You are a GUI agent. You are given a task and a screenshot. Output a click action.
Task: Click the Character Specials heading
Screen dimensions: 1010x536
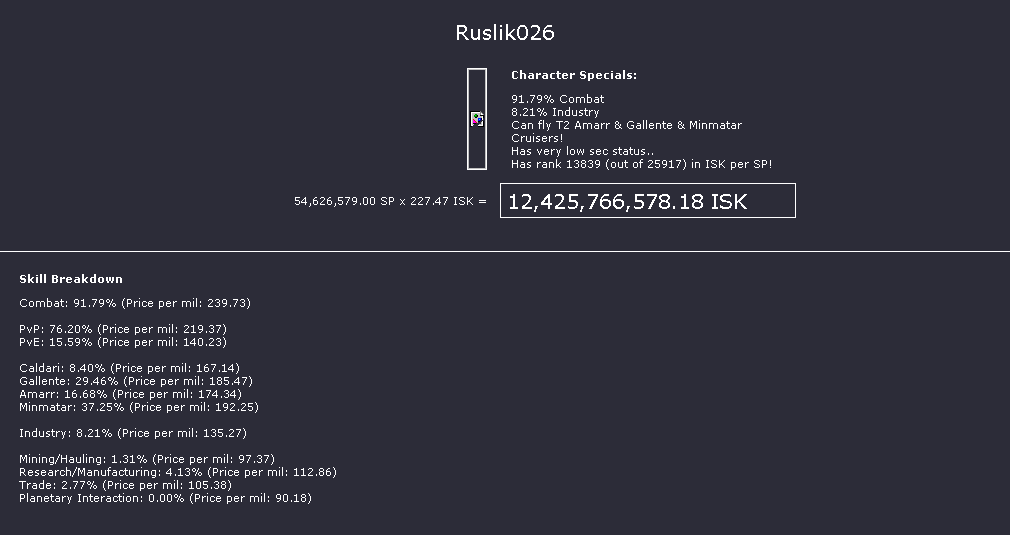(574, 75)
